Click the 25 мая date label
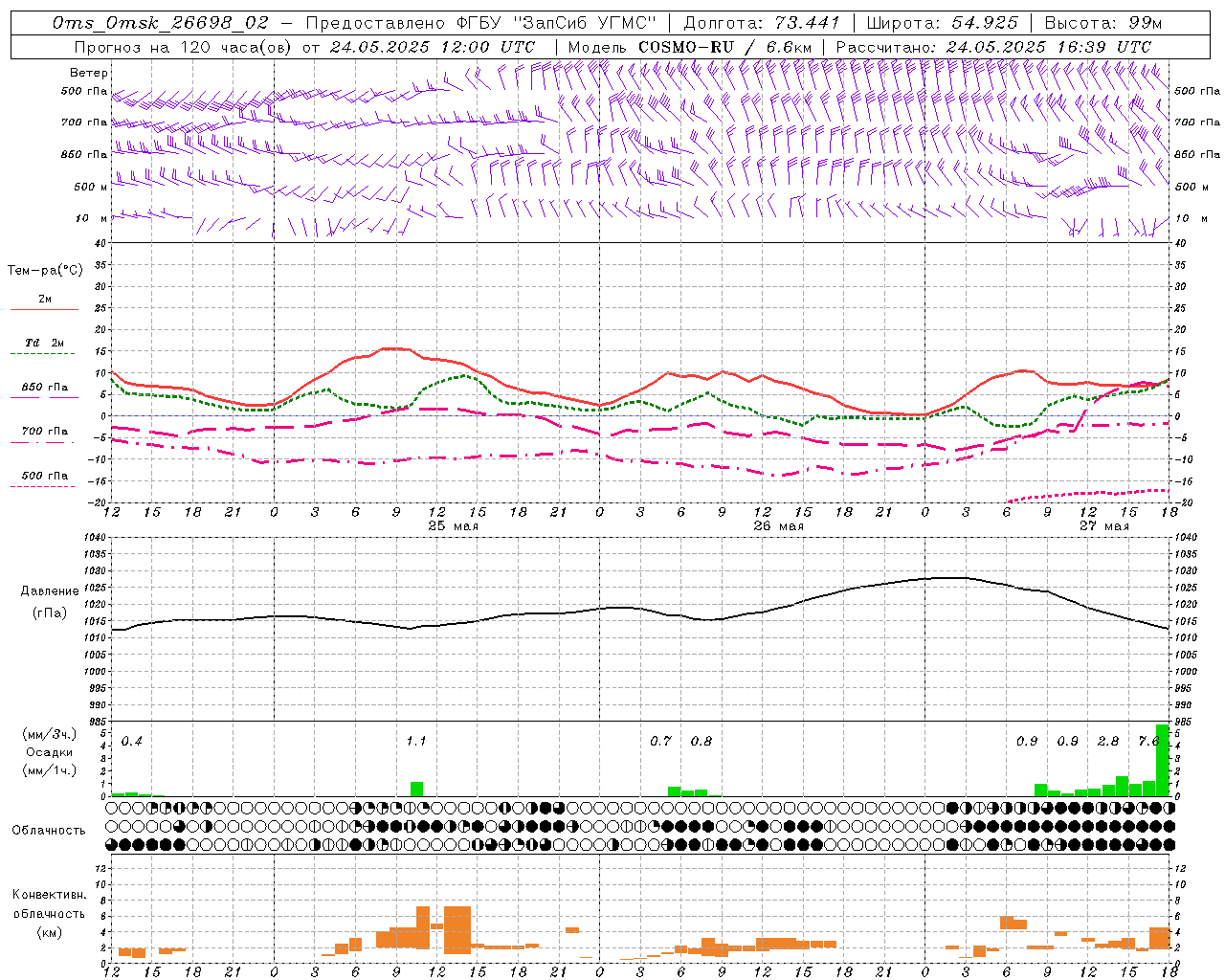The image size is (1225, 980). 453,526
